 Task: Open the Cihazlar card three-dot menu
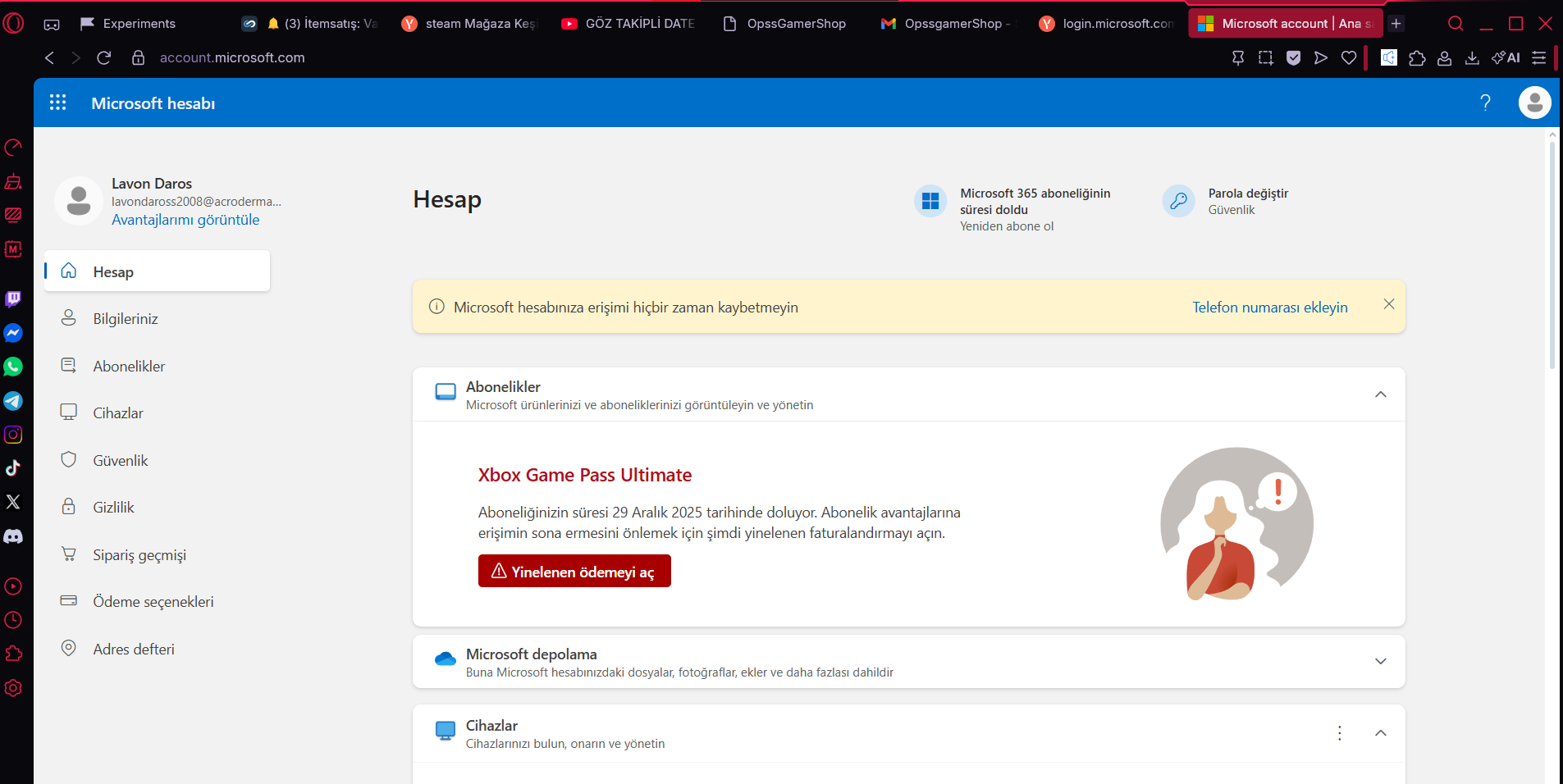click(x=1340, y=733)
